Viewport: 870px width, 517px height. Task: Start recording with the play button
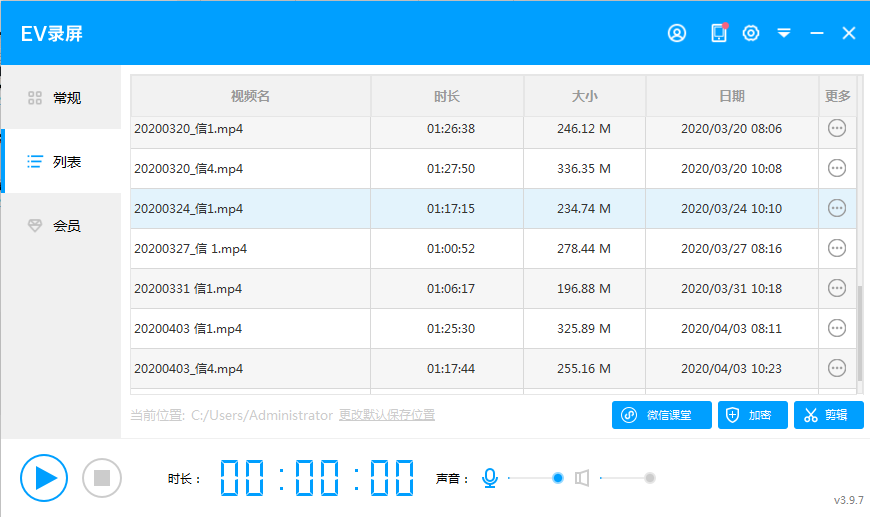pos(44,478)
